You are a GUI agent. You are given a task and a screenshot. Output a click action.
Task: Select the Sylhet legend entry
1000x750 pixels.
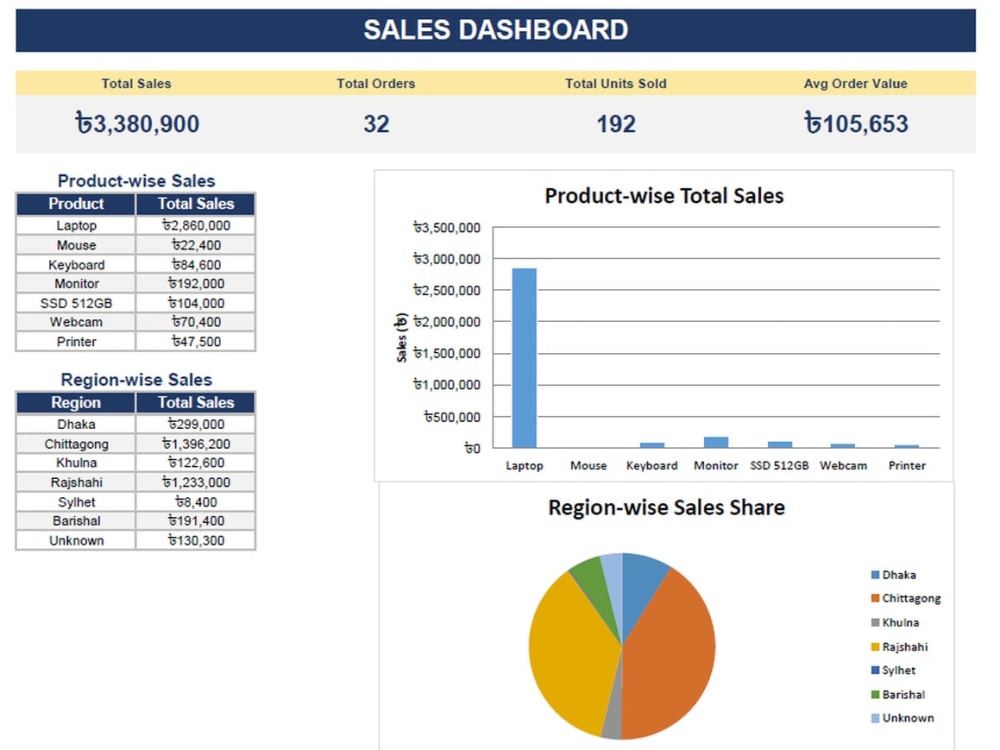click(893, 670)
